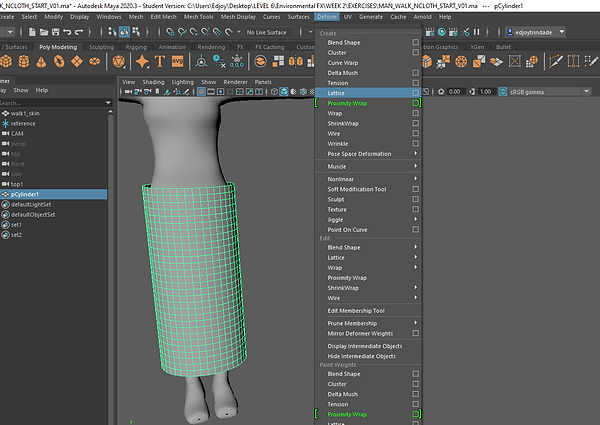Create a polygon cone from shelf
The image size is (600, 425).
[x=41, y=61]
